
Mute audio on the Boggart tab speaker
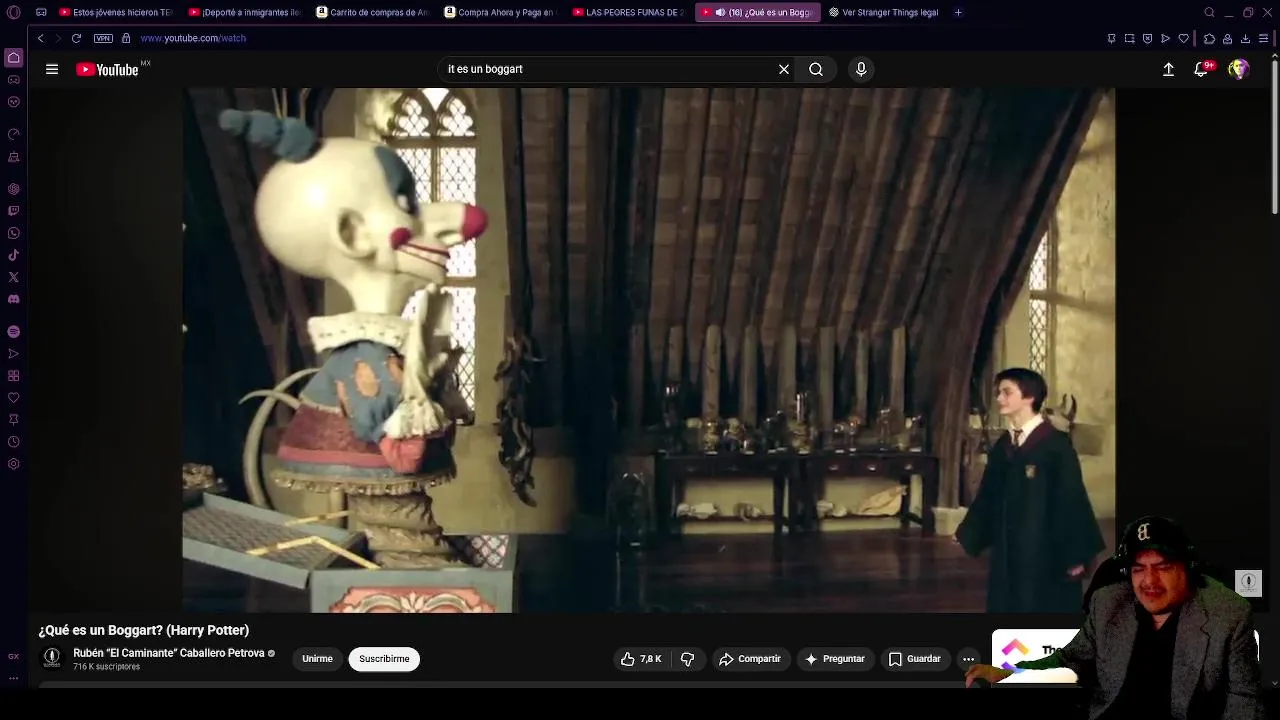pos(720,13)
